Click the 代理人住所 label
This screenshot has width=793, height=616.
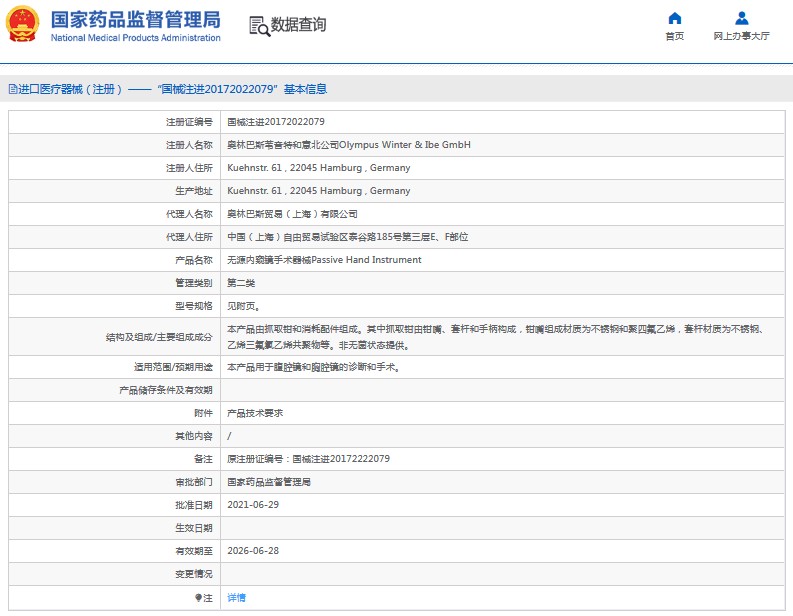coord(189,237)
